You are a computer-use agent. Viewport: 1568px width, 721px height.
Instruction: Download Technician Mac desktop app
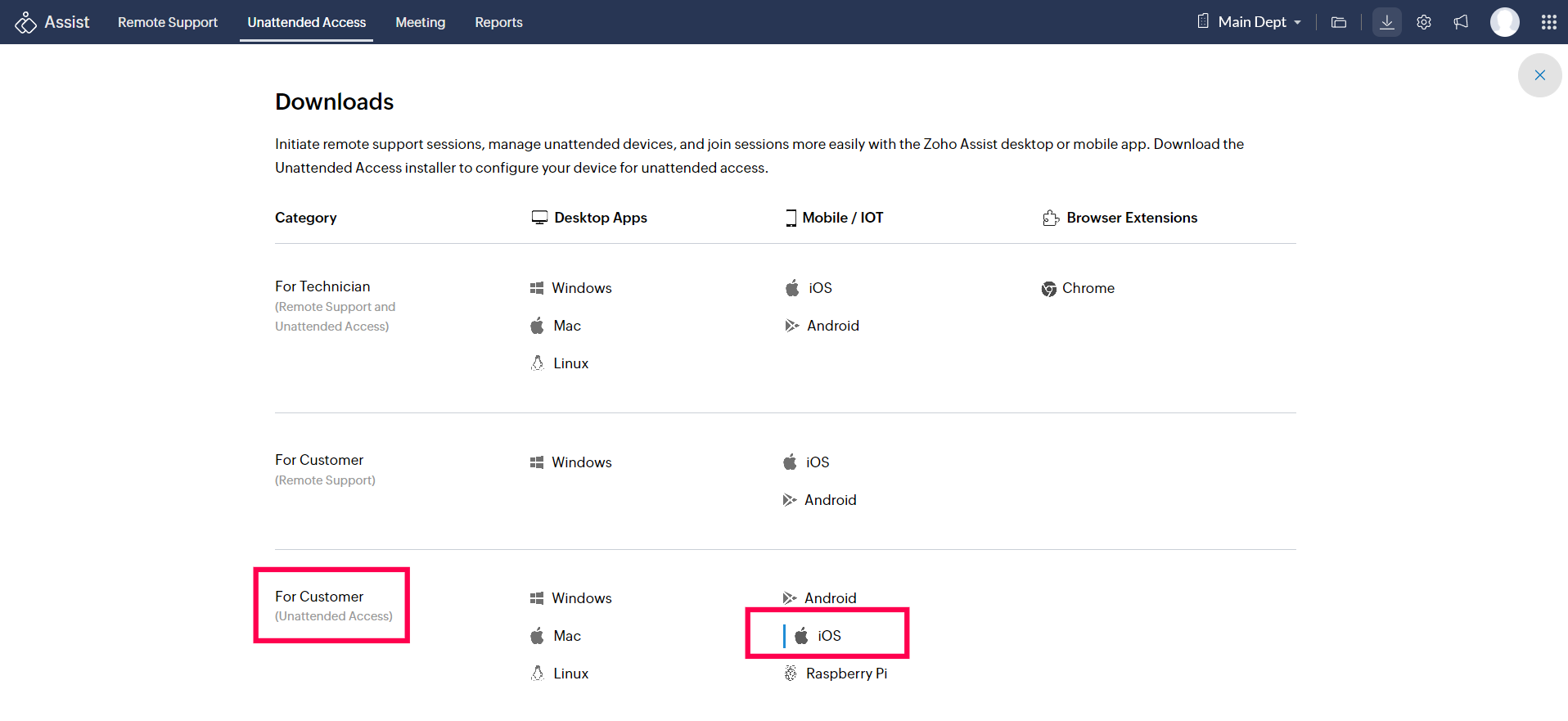pos(566,326)
